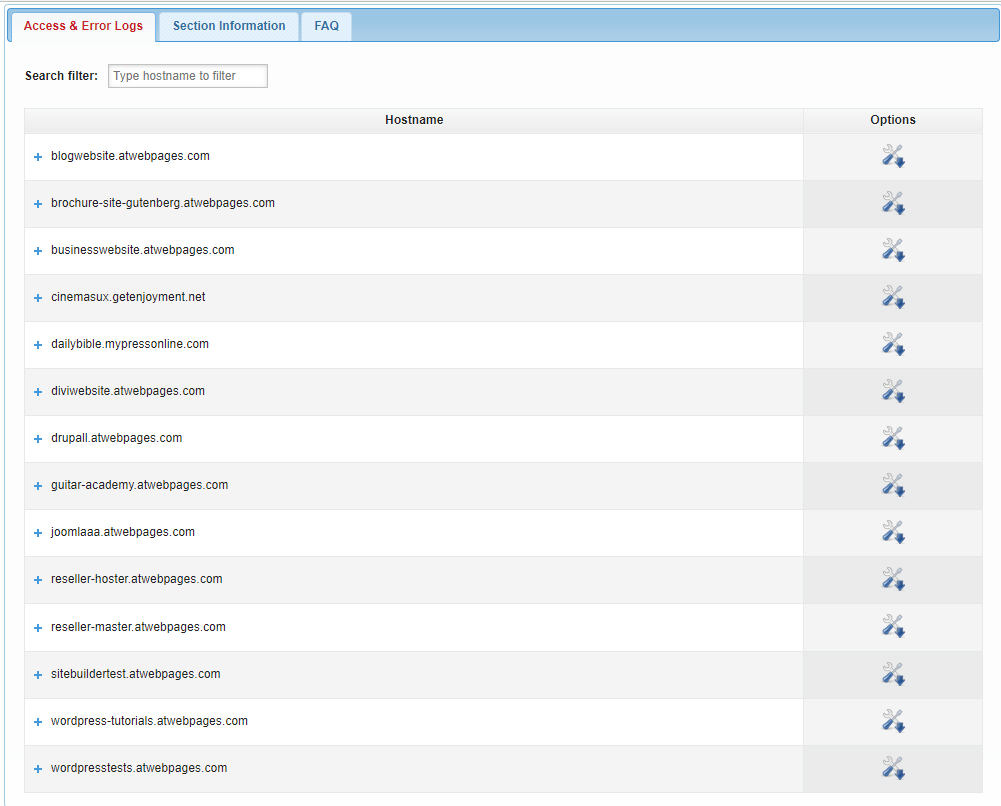This screenshot has height=806, width=1001.
Task: Open log options for blogwebsite.atwebpages.com
Action: [x=893, y=155]
